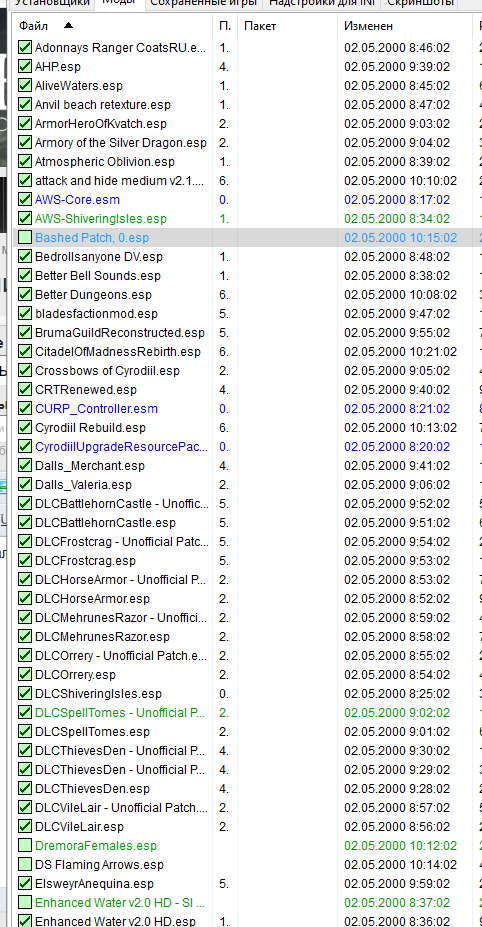Viewport: 482px width, 927px height.
Task: Uncheck the Better Dungeons.esp checkbox
Action: 25,294
